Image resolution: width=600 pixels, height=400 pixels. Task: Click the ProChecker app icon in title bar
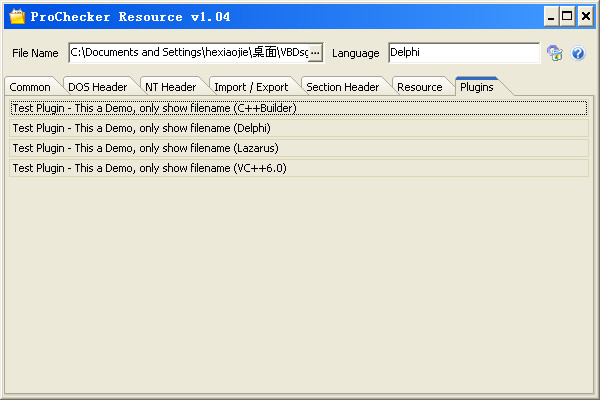click(16, 16)
